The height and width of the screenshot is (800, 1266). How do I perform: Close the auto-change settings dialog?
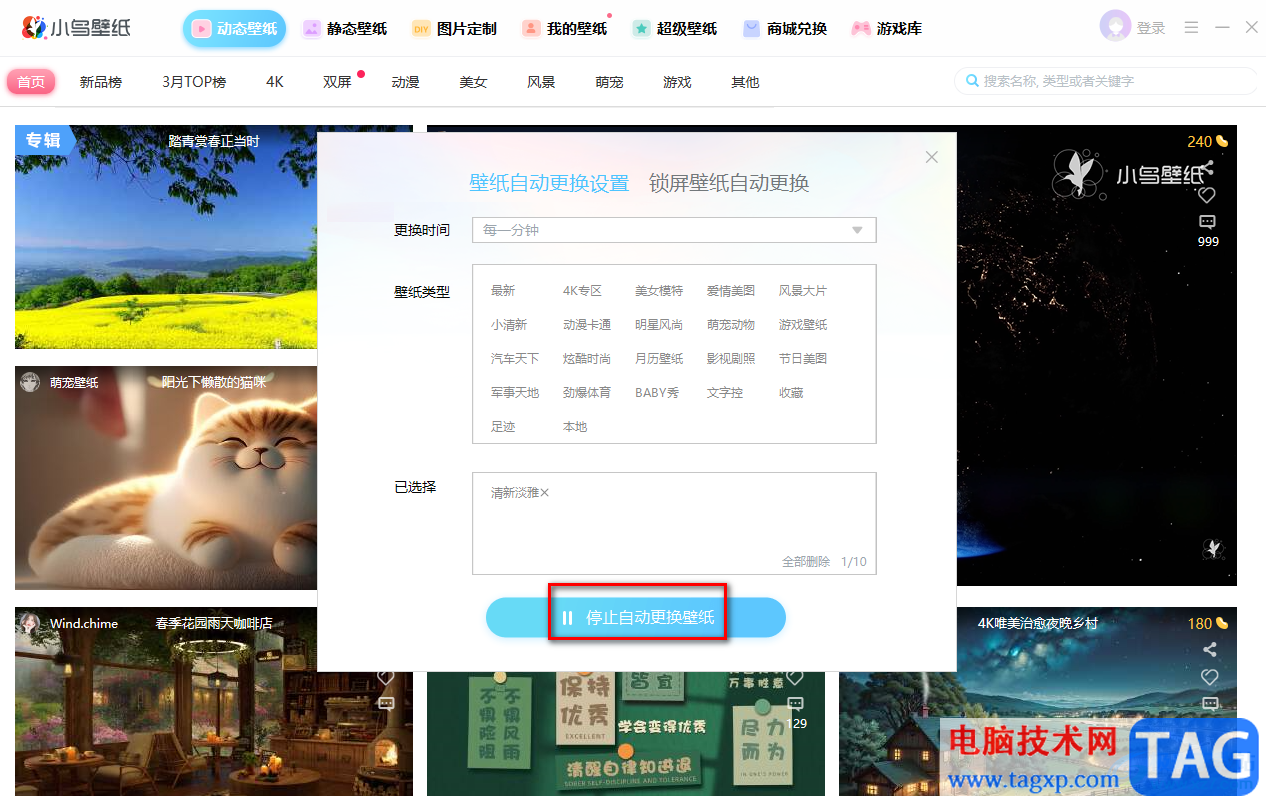932,157
